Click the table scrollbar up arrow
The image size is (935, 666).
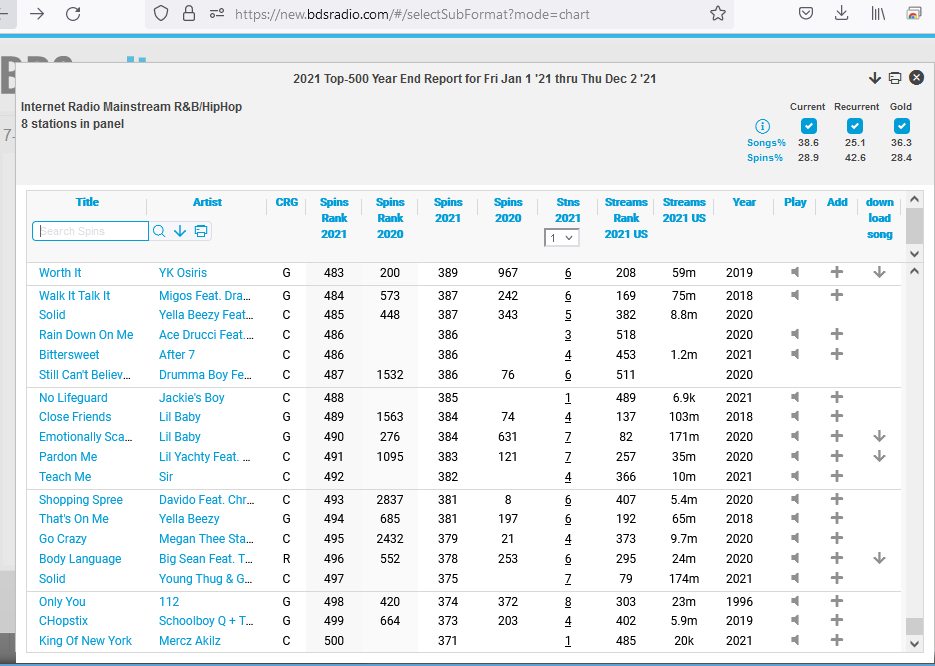pyautogui.click(x=915, y=271)
